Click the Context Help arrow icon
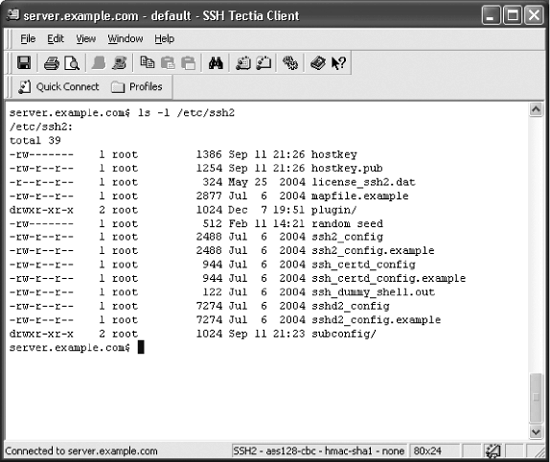The height and width of the screenshot is (462, 550). [x=338, y=63]
